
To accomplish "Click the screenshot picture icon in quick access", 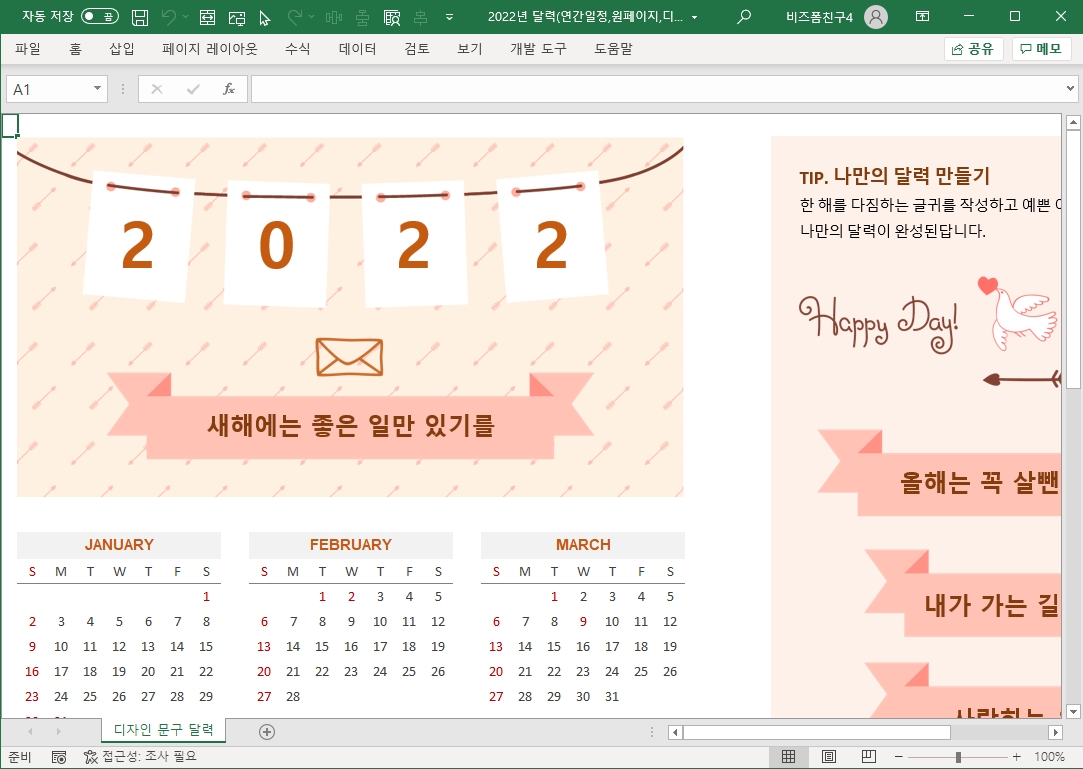I will pyautogui.click(x=237, y=17).
